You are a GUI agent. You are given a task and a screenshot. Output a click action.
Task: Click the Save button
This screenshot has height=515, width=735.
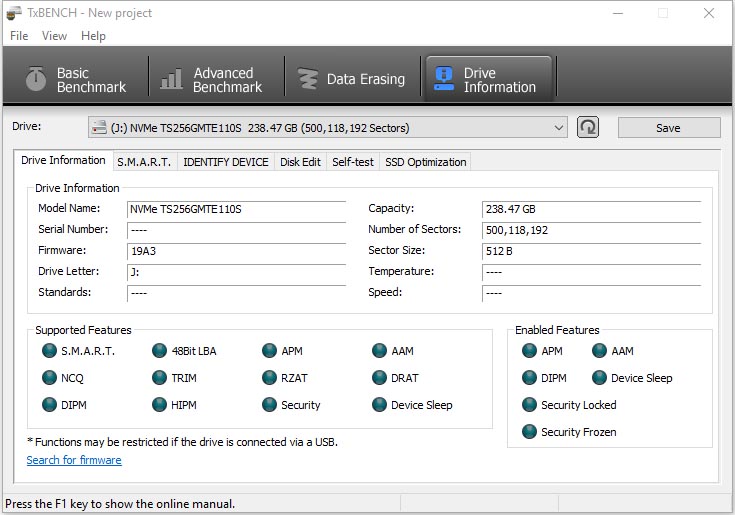[669, 127]
